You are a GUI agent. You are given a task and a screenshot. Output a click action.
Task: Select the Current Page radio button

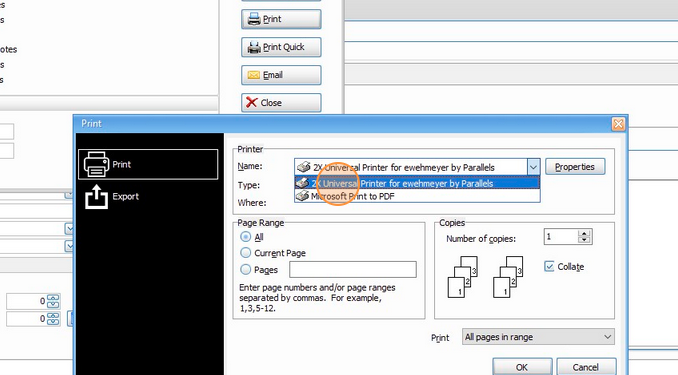pyautogui.click(x=246, y=253)
